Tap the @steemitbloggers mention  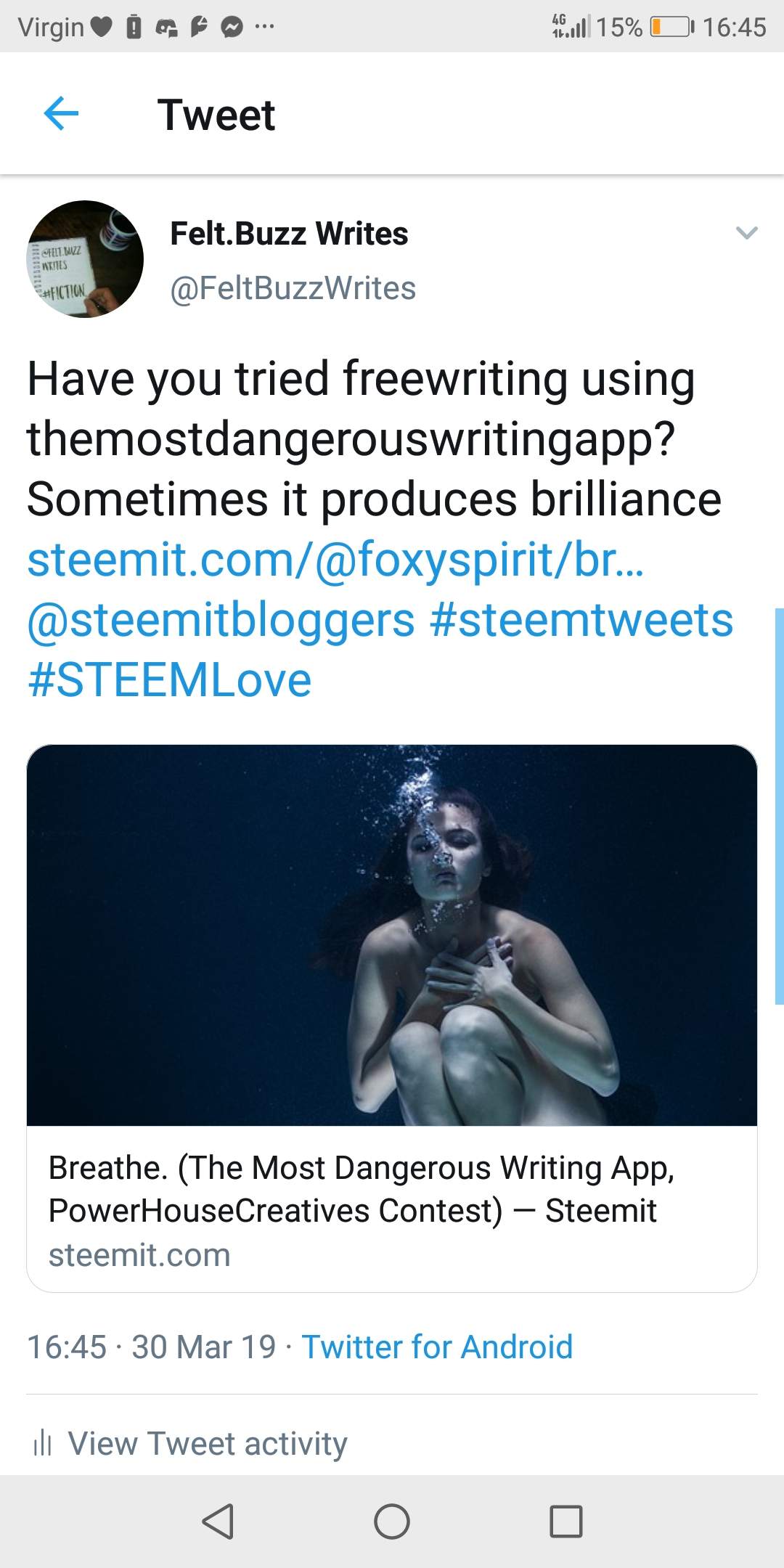tap(221, 621)
